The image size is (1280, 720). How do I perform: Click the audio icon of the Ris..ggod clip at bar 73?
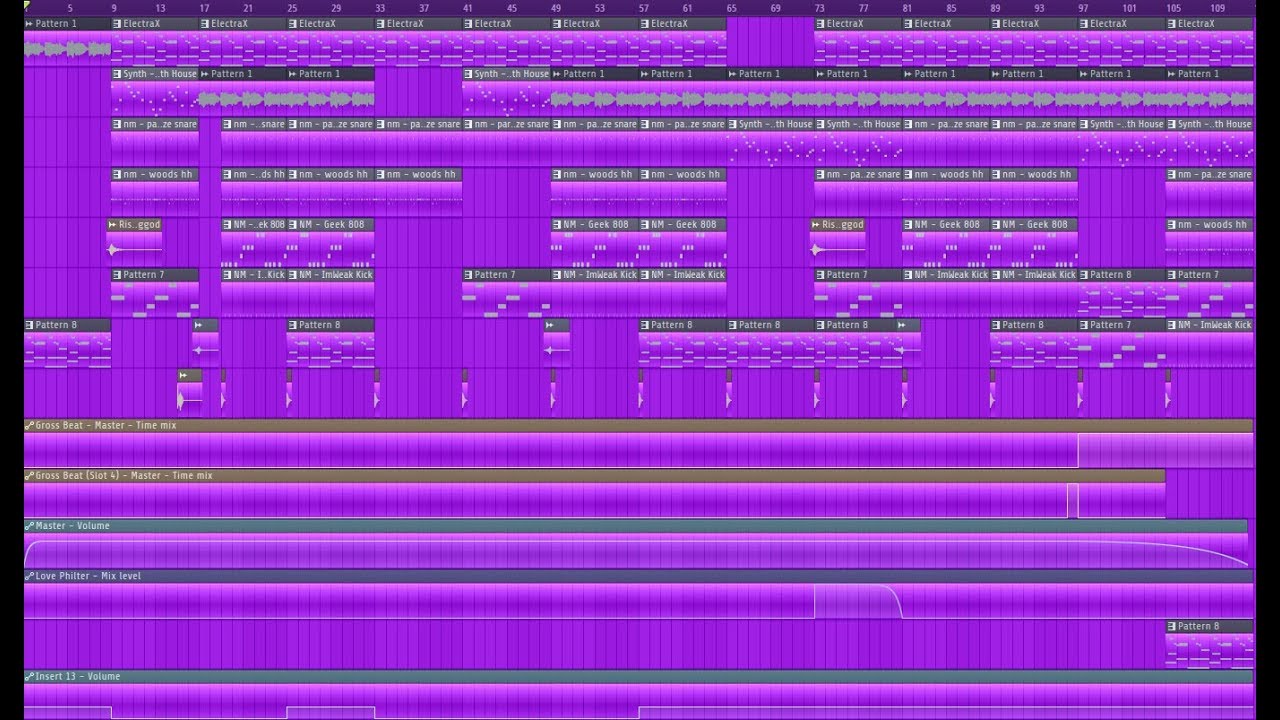[817, 224]
